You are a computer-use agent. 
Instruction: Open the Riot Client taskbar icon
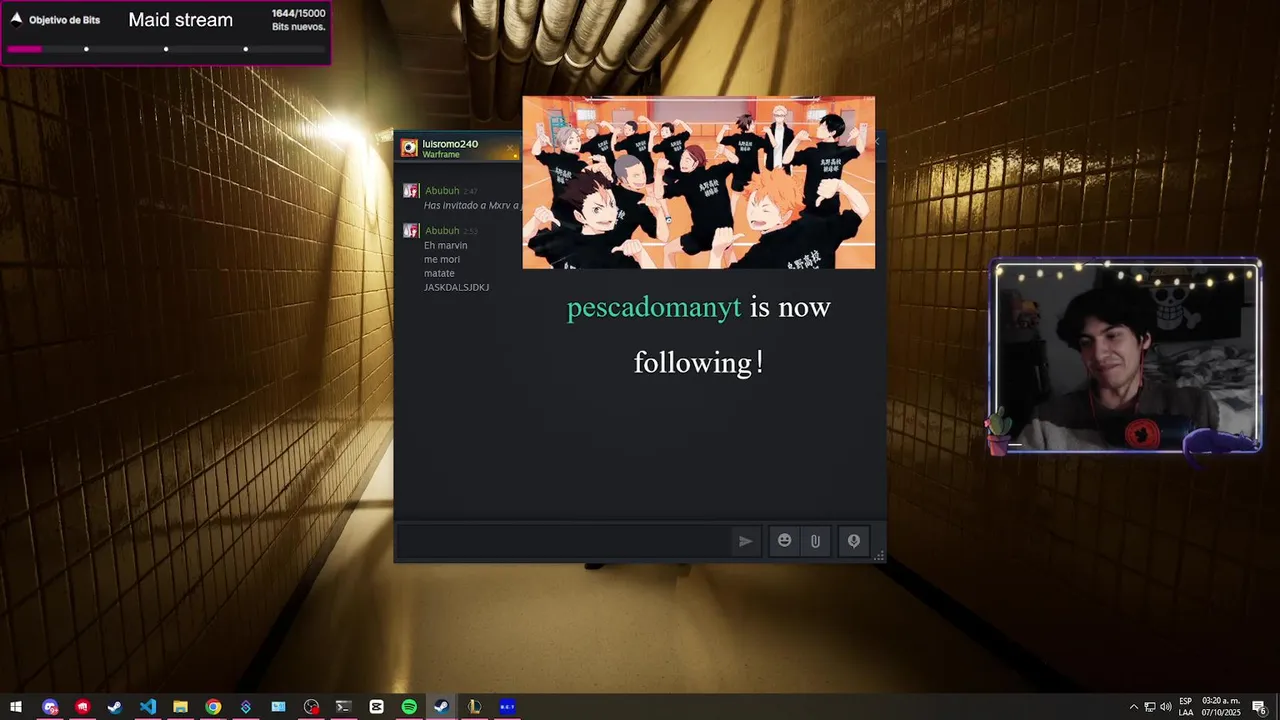pyautogui.click(x=82, y=707)
